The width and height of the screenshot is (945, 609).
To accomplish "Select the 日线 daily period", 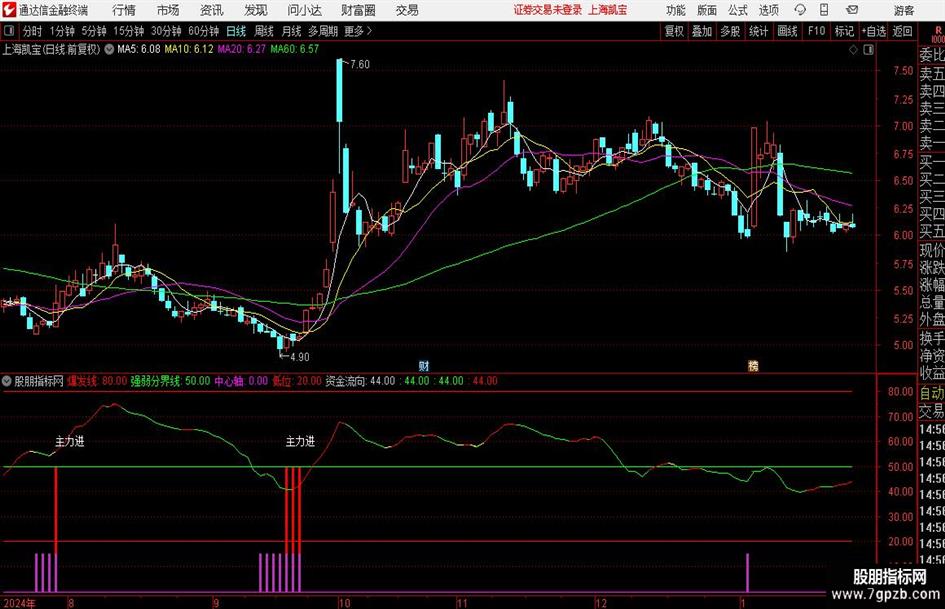I will (236, 31).
